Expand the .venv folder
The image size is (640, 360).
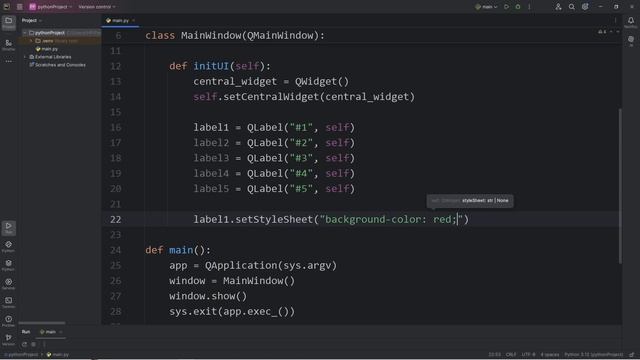[31, 41]
